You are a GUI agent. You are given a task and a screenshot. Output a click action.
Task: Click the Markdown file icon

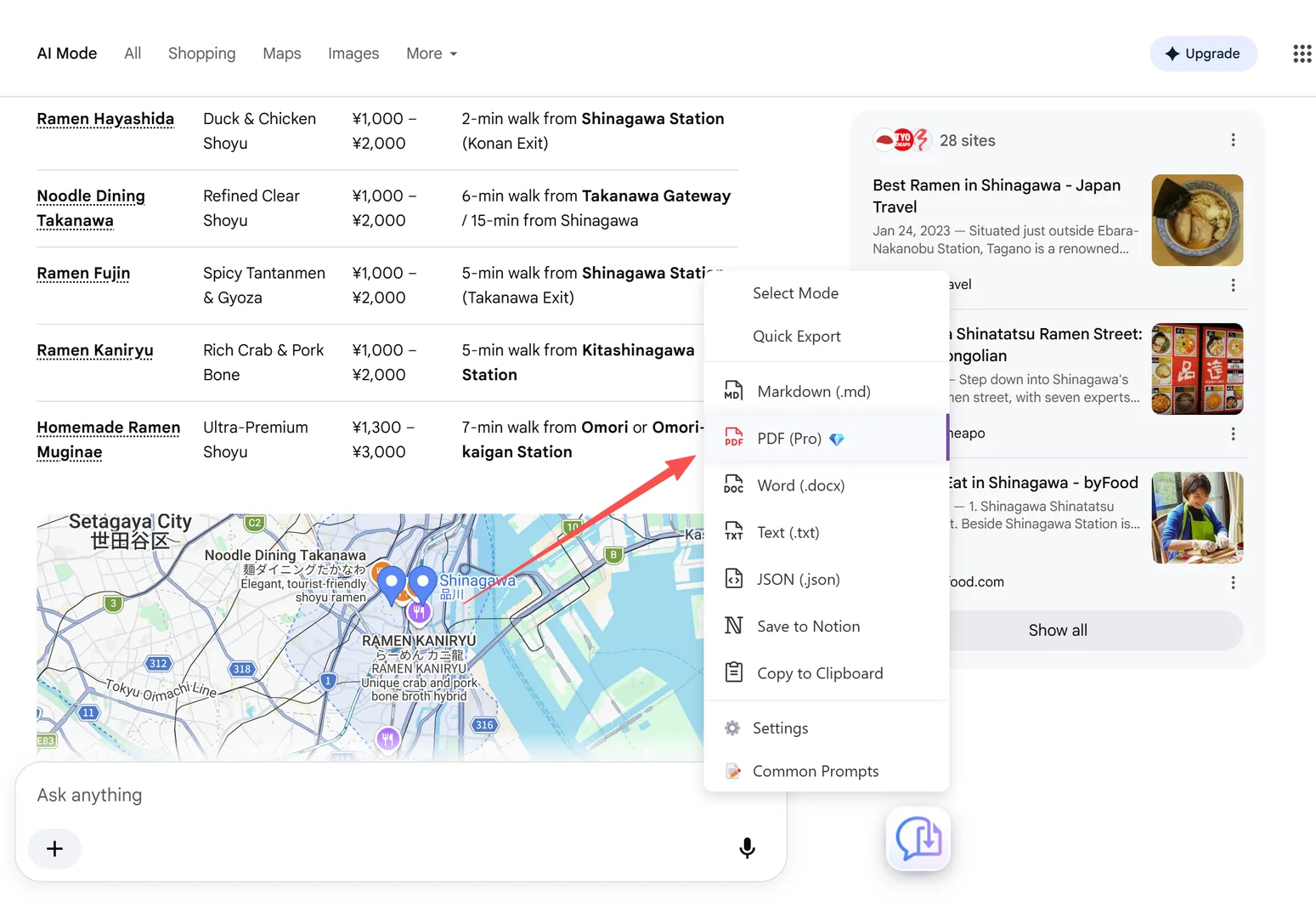point(733,391)
